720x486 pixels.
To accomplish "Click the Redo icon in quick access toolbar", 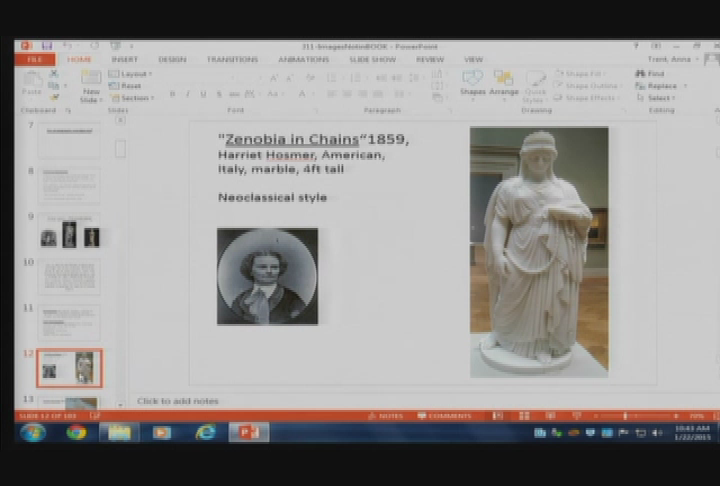I will pyautogui.click(x=95, y=46).
